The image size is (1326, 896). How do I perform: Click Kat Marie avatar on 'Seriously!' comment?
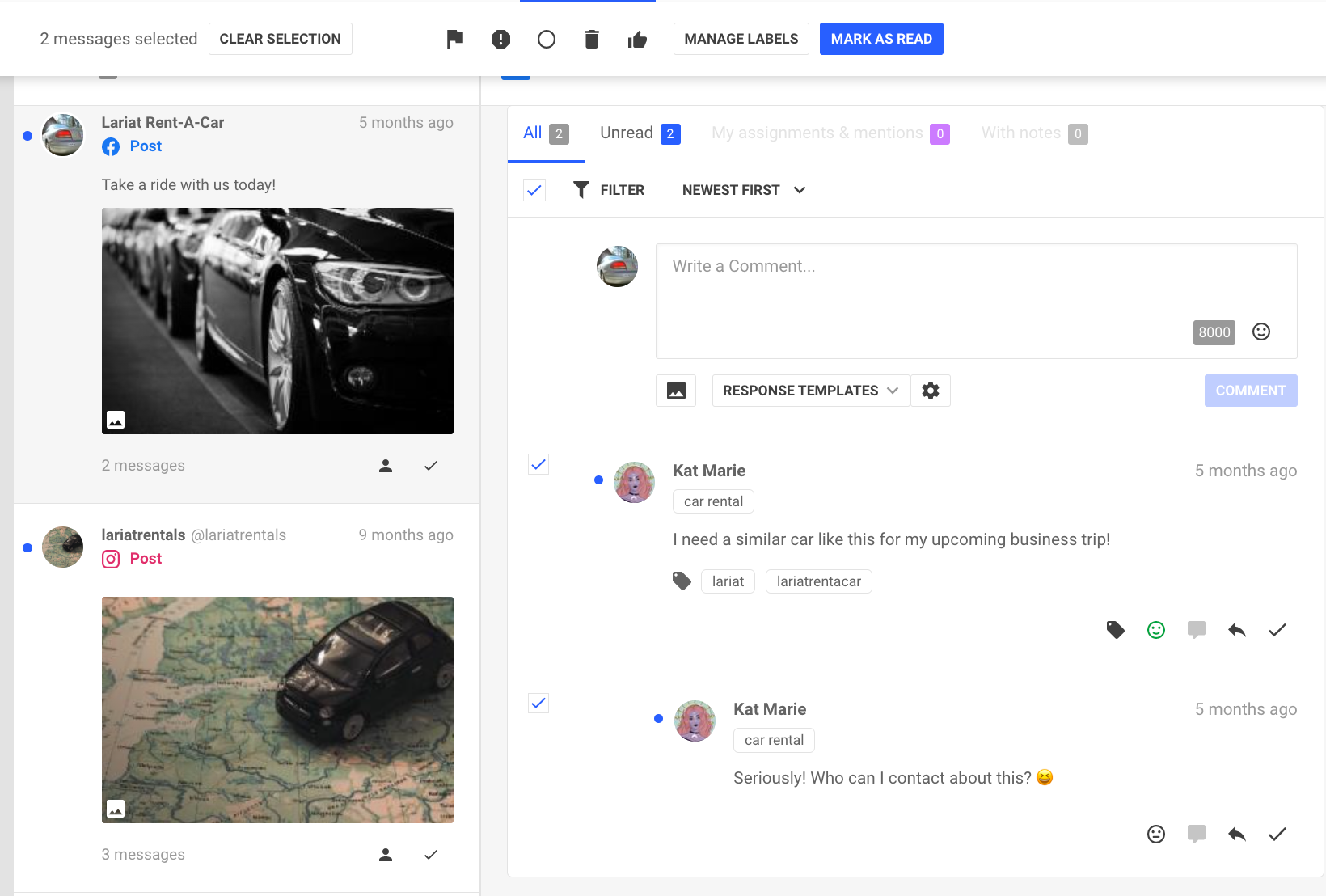[x=695, y=721]
